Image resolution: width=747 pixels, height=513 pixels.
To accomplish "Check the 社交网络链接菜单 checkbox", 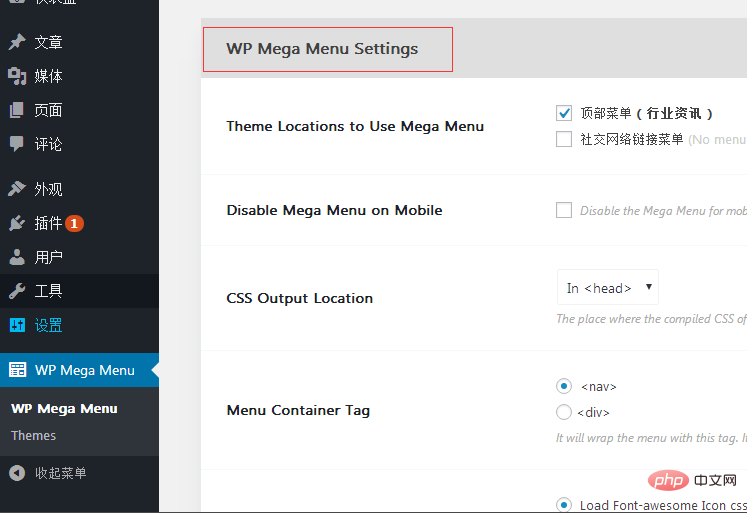I will 564,139.
